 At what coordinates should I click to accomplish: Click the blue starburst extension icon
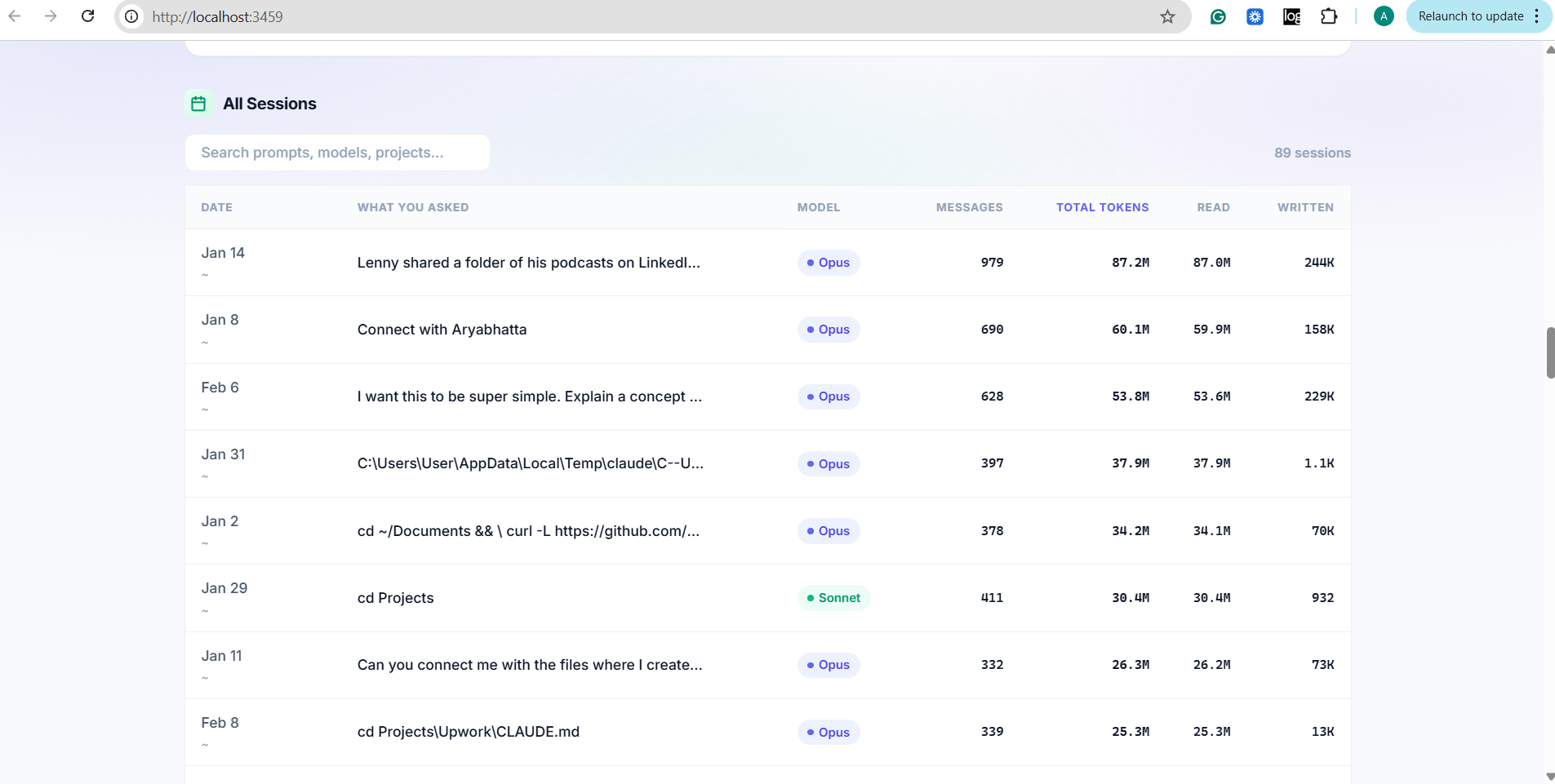(x=1255, y=16)
